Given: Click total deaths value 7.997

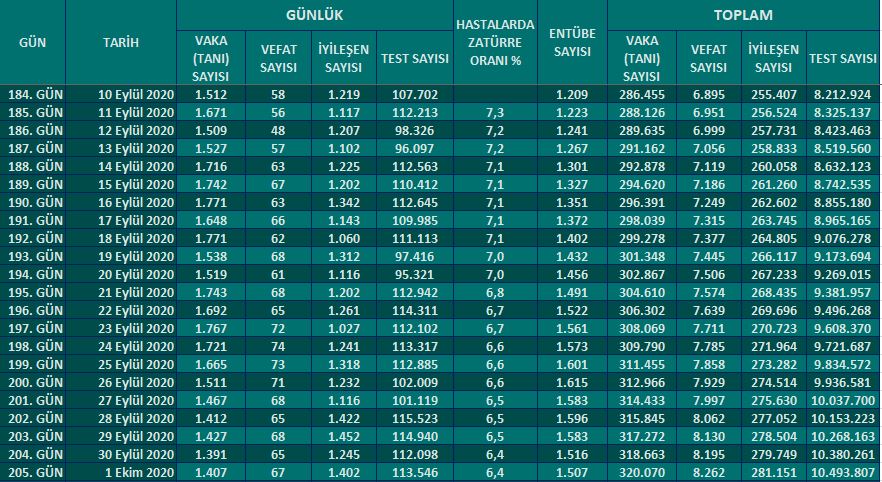Looking at the screenshot, I should pyautogui.click(x=708, y=400).
